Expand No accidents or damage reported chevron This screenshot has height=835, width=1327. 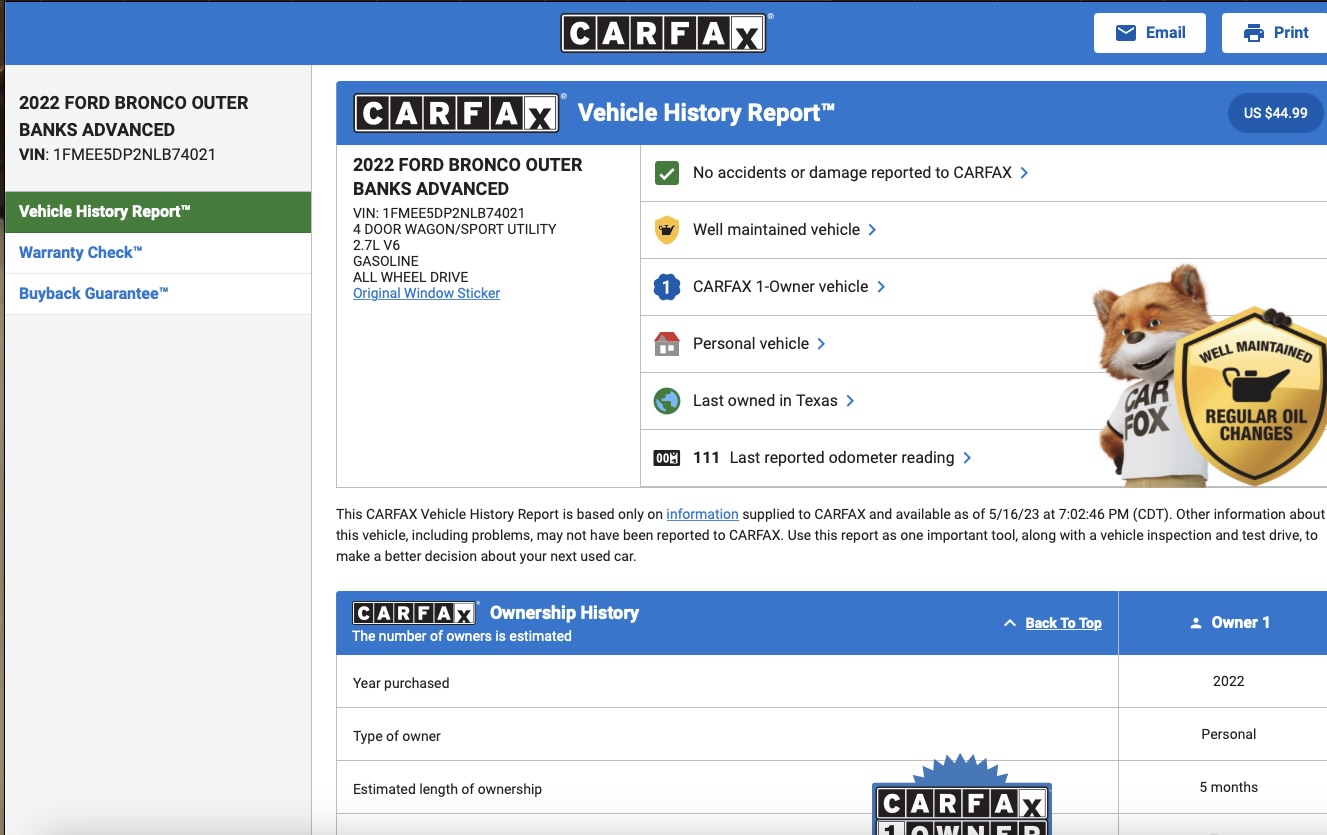[1024, 173]
